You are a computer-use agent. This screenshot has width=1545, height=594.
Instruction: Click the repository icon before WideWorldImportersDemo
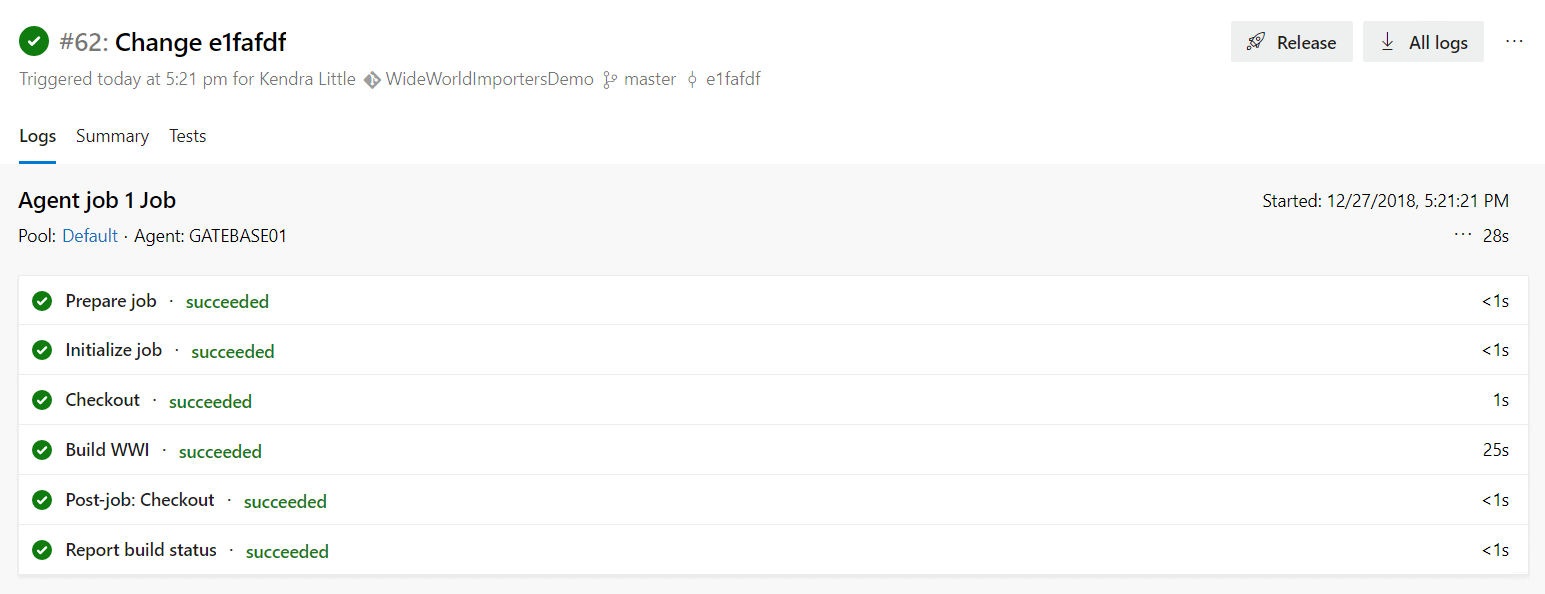372,80
